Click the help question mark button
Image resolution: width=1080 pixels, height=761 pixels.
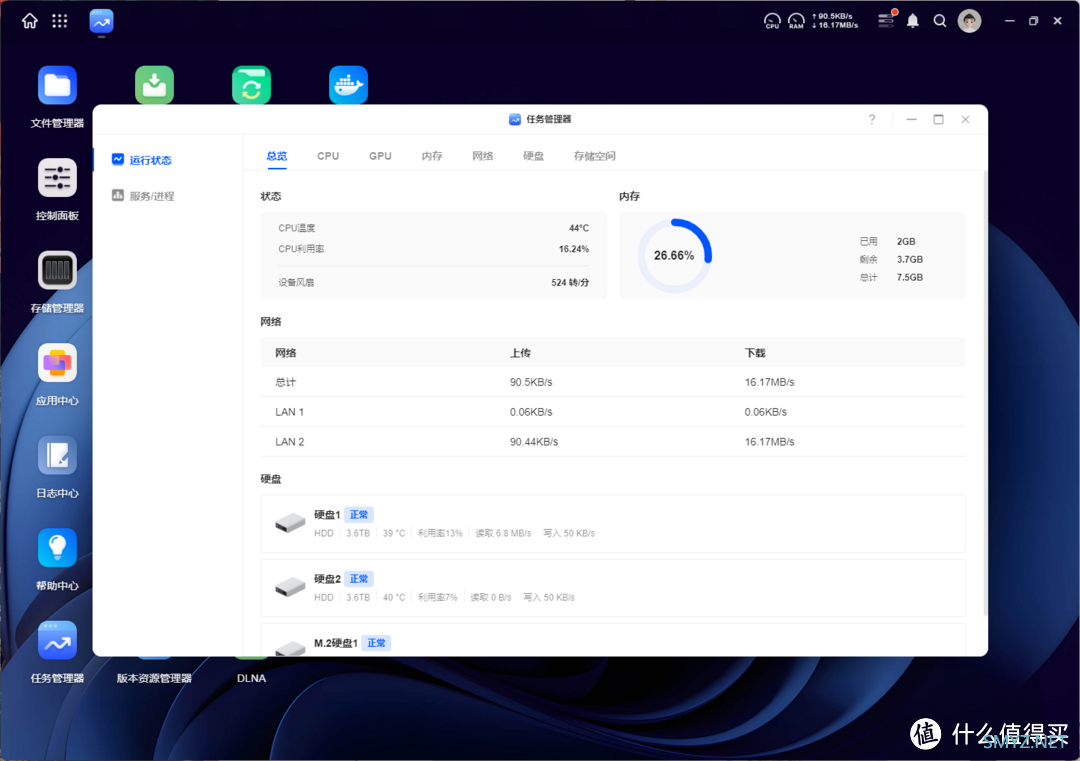coord(872,119)
